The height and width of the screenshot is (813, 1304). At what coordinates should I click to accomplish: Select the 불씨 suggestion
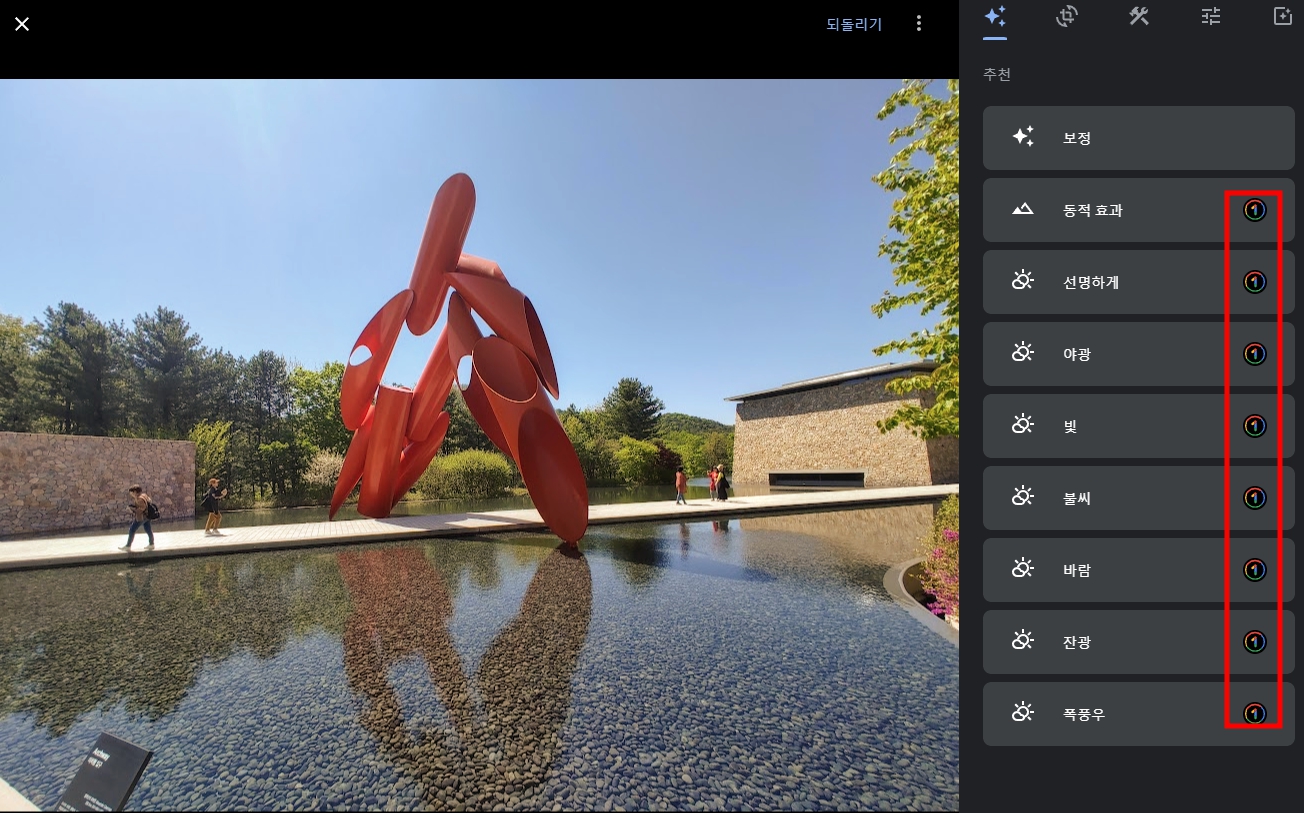point(1139,498)
